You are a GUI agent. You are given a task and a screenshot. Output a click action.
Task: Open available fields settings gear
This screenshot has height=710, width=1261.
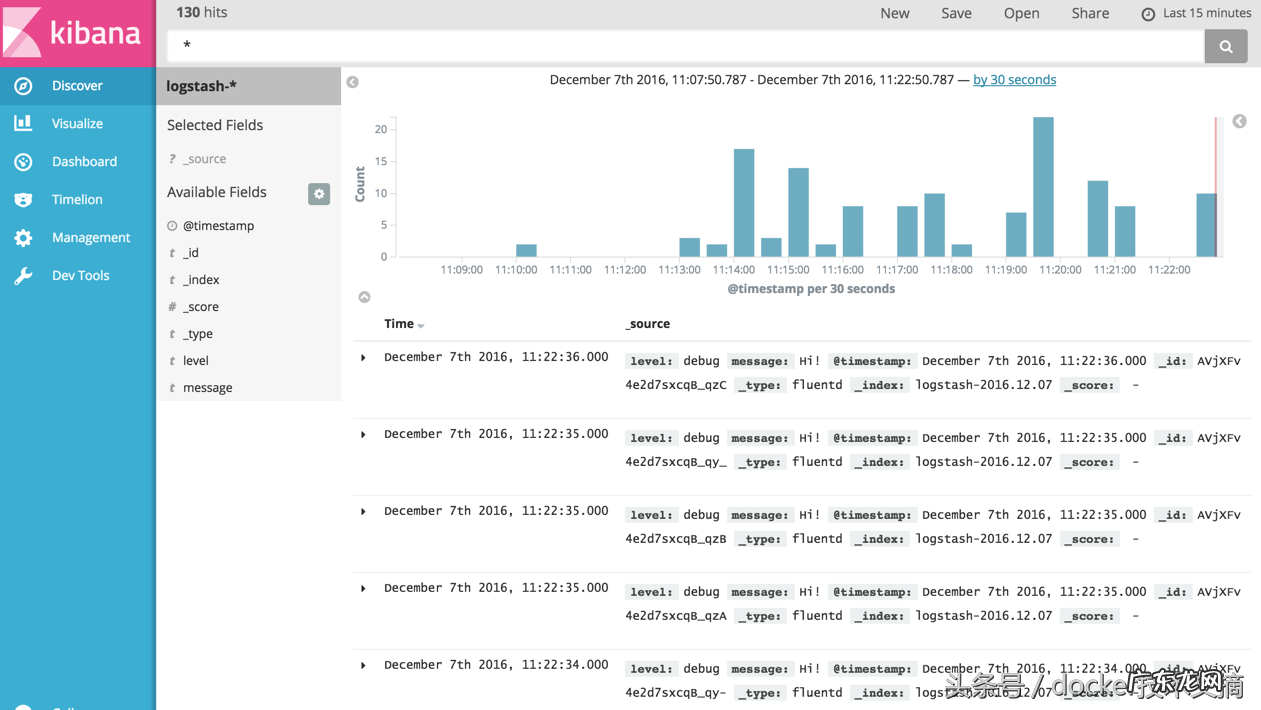pos(319,194)
